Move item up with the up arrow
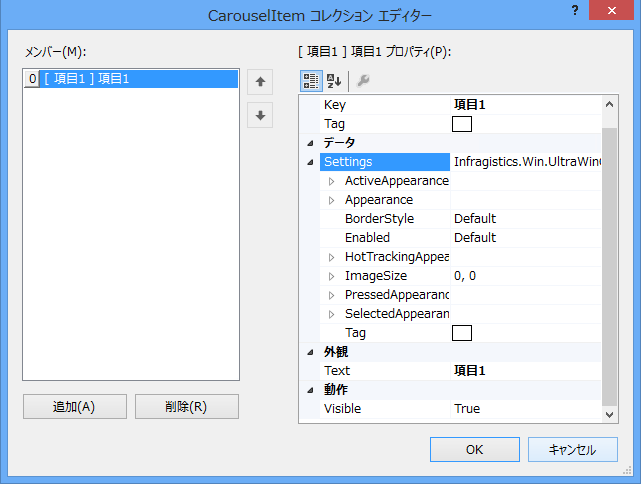 coord(260,81)
